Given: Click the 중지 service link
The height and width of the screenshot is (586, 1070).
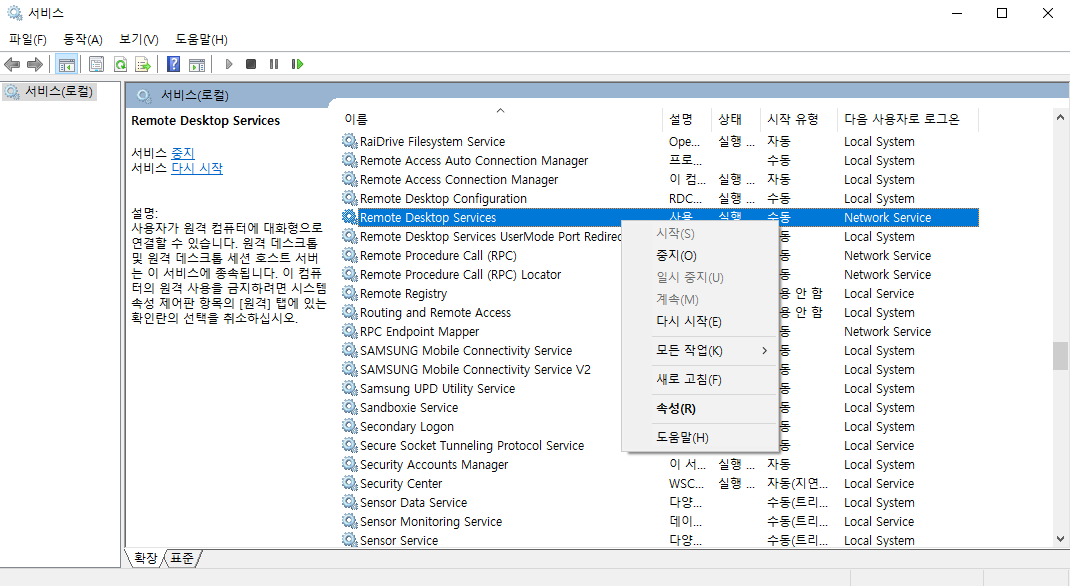Looking at the screenshot, I should (183, 153).
